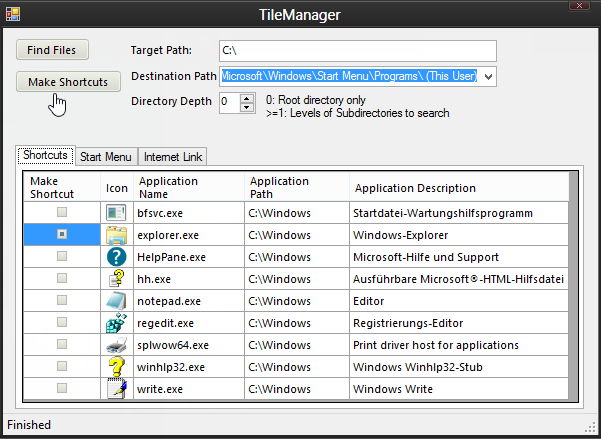The width and height of the screenshot is (601, 439).
Task: Click in the Target Path field
Action: coord(358,51)
